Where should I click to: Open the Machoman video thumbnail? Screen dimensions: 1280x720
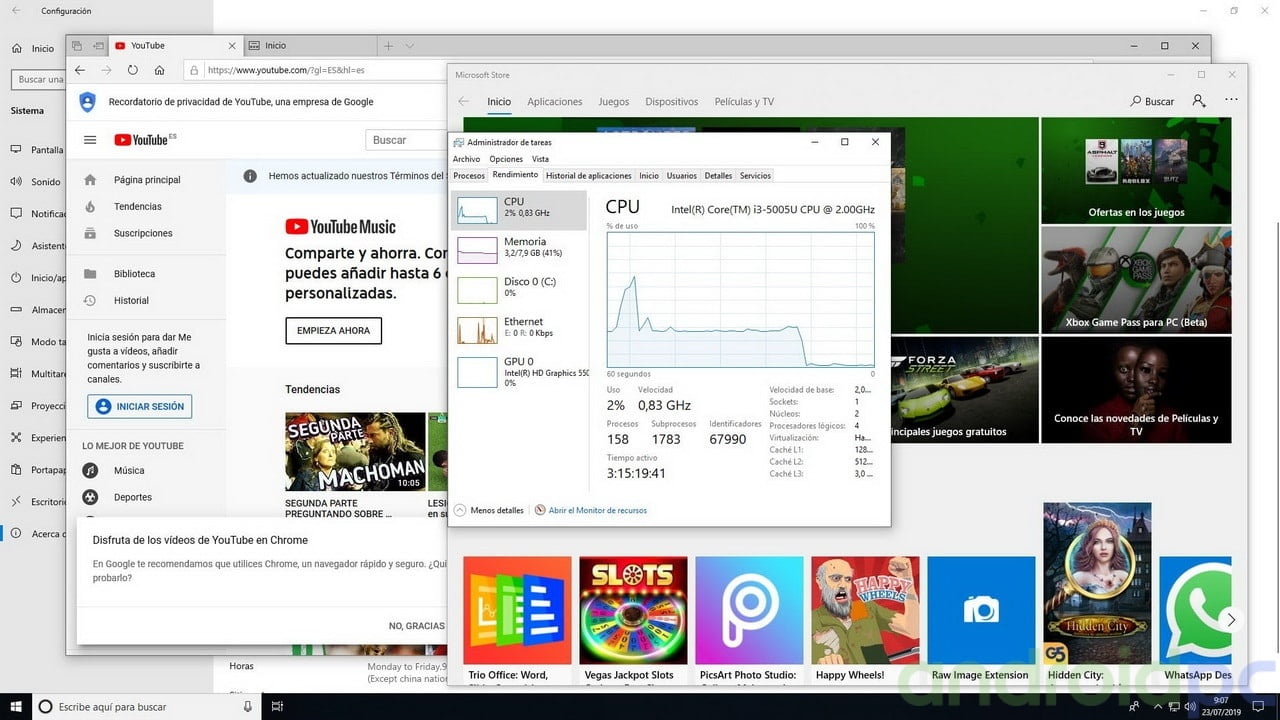[x=355, y=452]
